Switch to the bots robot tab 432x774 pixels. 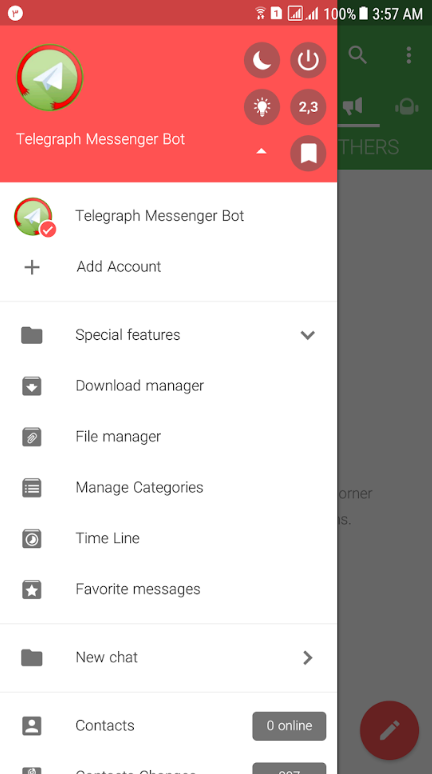click(407, 107)
